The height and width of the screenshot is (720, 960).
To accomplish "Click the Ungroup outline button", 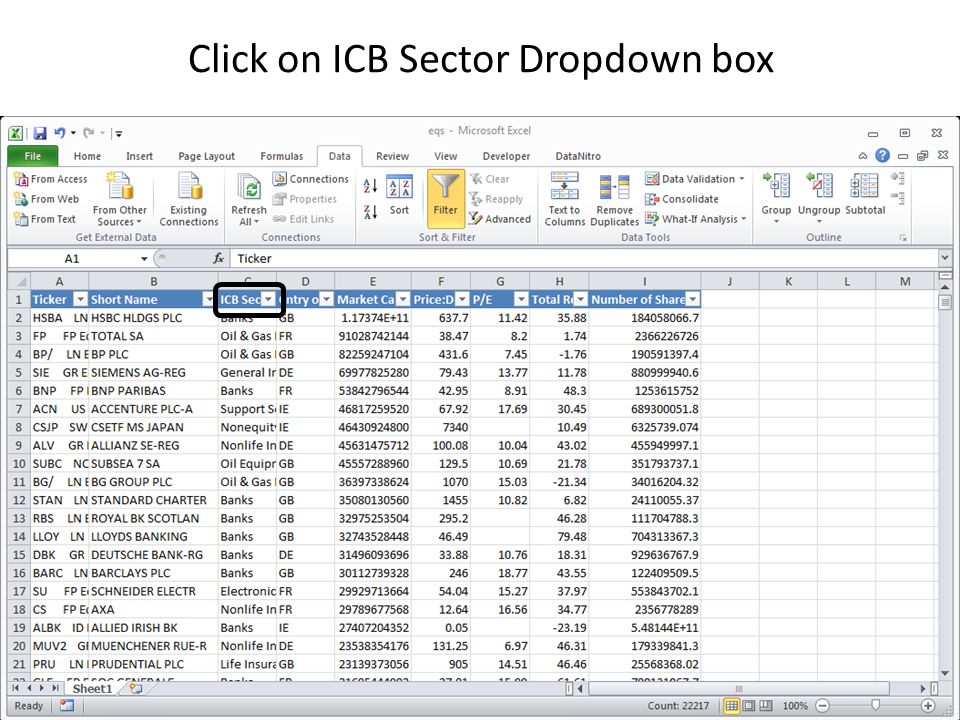I will tap(819, 197).
